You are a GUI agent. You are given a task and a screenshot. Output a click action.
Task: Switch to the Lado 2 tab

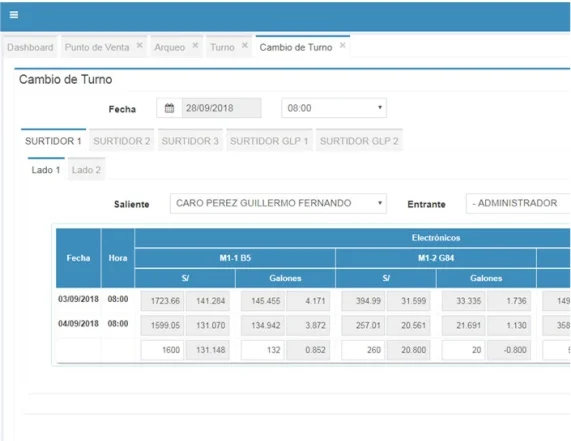pos(86,170)
